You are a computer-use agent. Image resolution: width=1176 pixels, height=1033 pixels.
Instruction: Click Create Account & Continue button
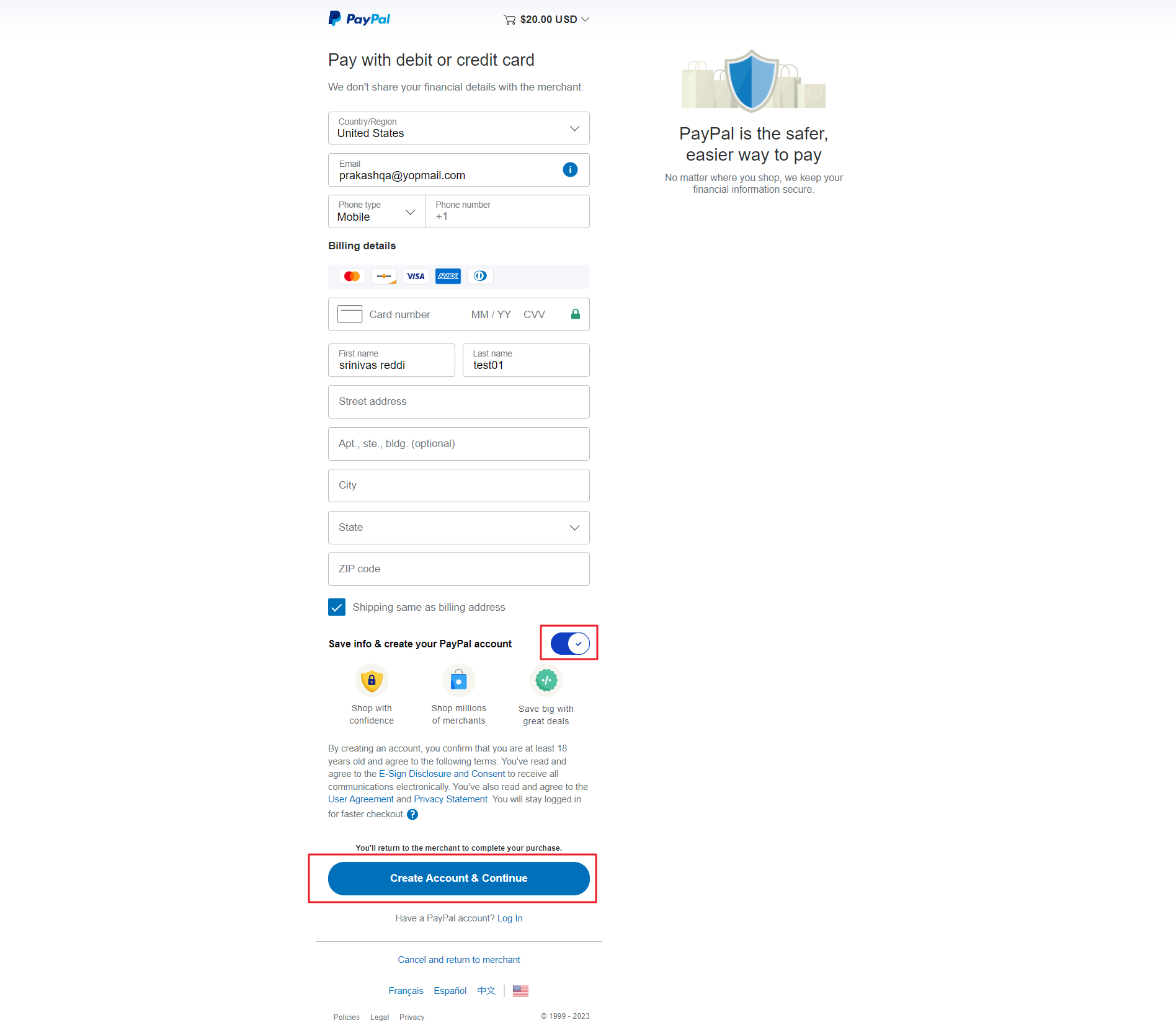pyautogui.click(x=458, y=878)
